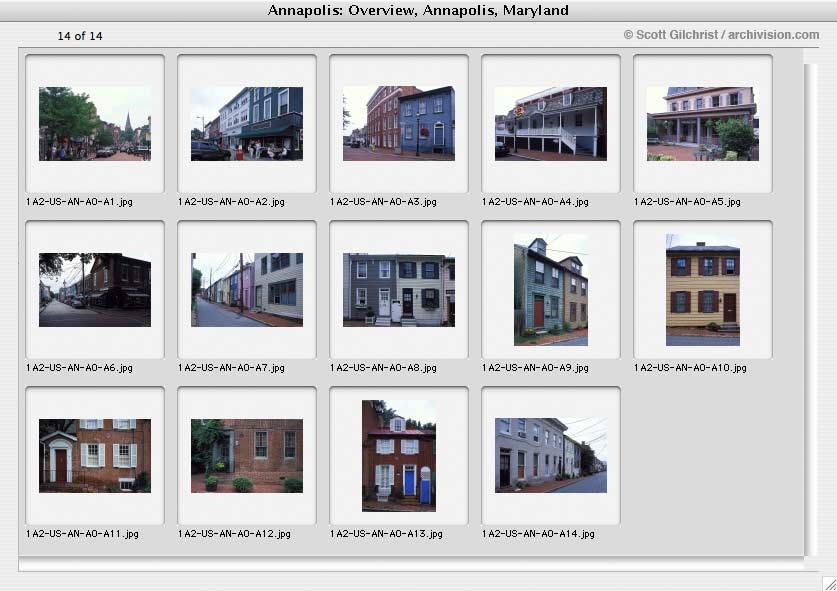
Task: Open thumbnail 1A2-US-AN-AO-A1 street with church spire
Action: [95, 124]
